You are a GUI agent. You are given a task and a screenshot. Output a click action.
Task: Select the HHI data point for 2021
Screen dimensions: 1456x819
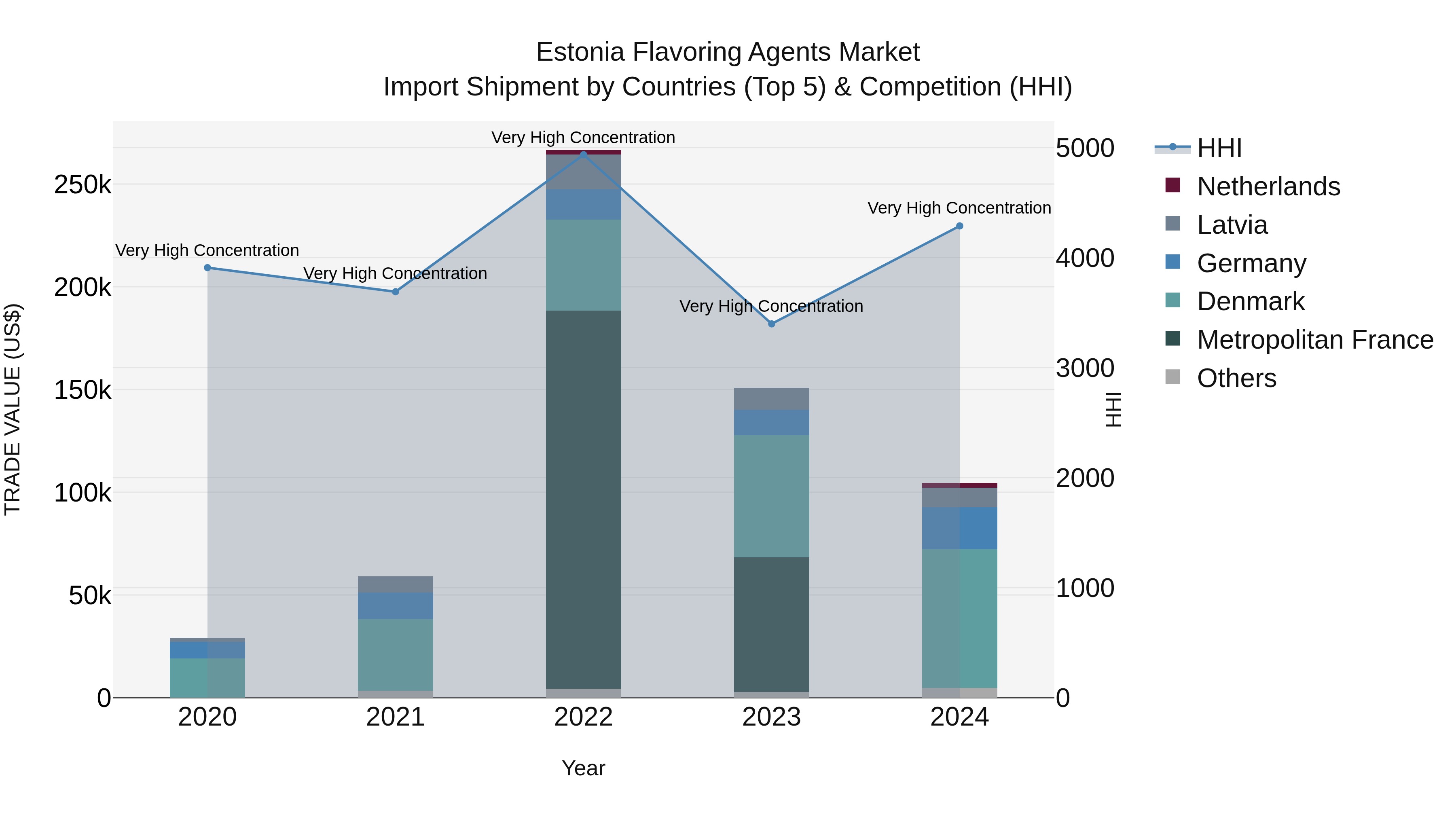click(x=396, y=292)
